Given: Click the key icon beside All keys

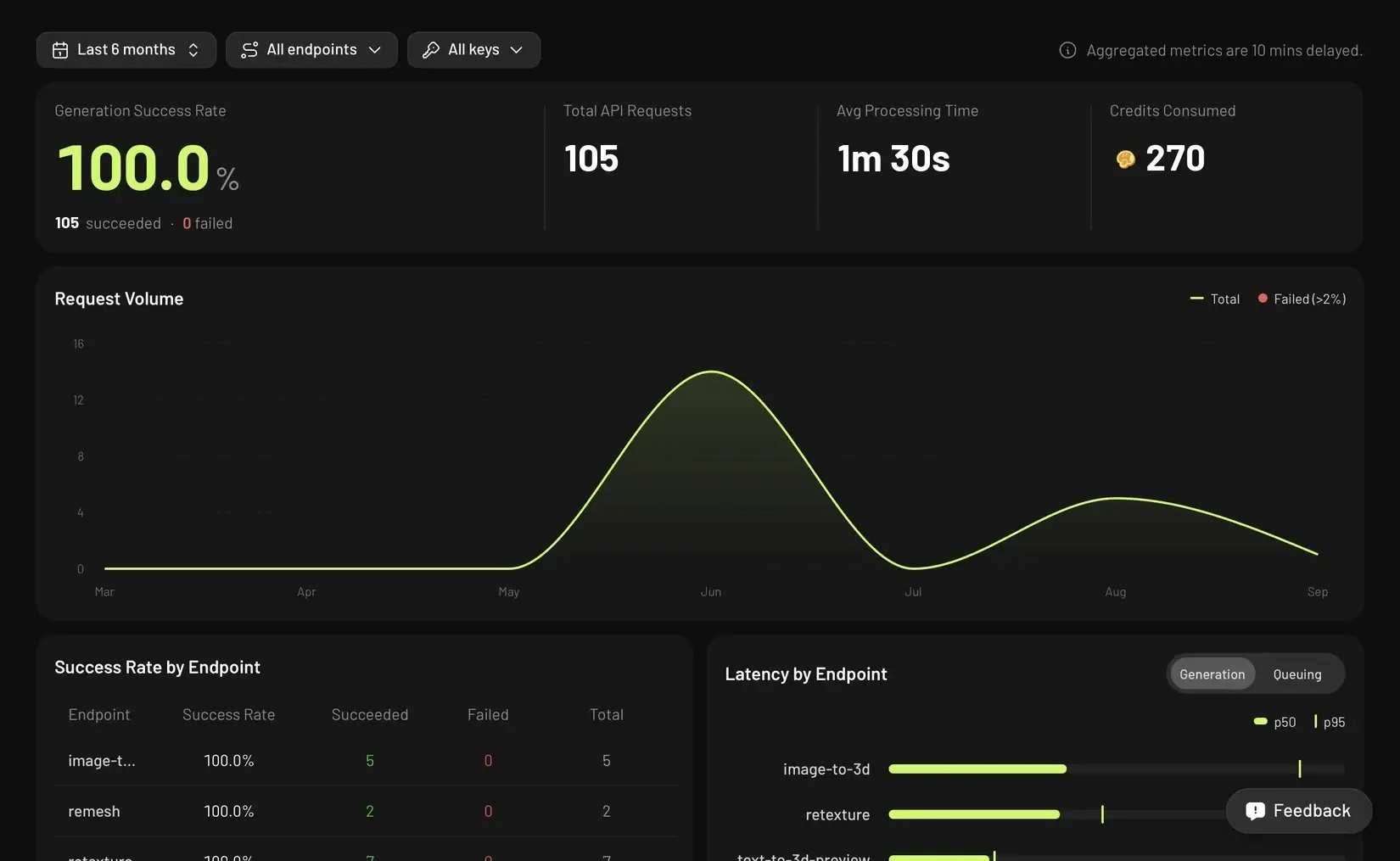Looking at the screenshot, I should (x=431, y=50).
